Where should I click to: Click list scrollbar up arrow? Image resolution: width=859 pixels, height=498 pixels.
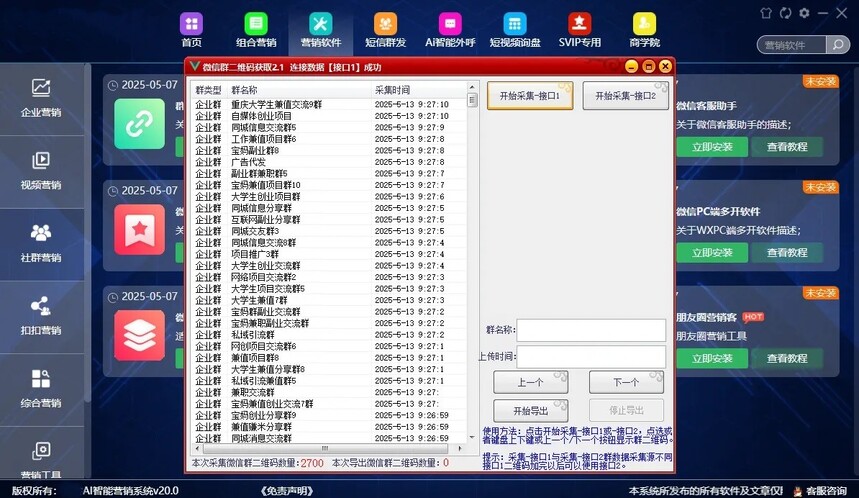click(472, 87)
